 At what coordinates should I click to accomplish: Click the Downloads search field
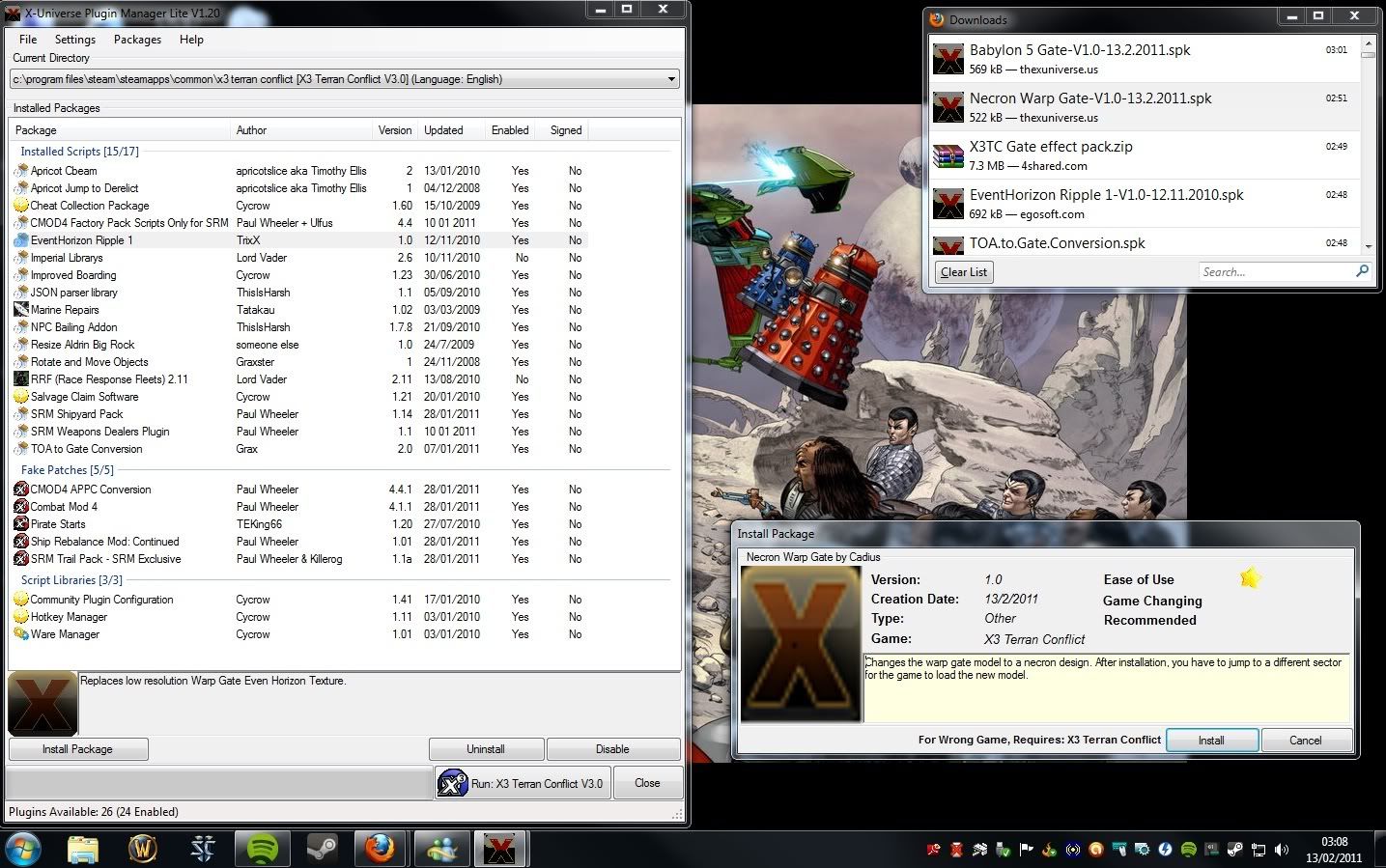[x=1275, y=272]
